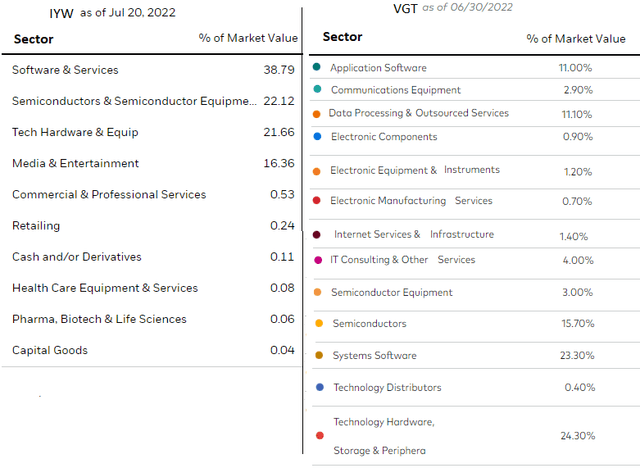
Task: Click the dot next to Communications Equipment
Action: (317, 89)
